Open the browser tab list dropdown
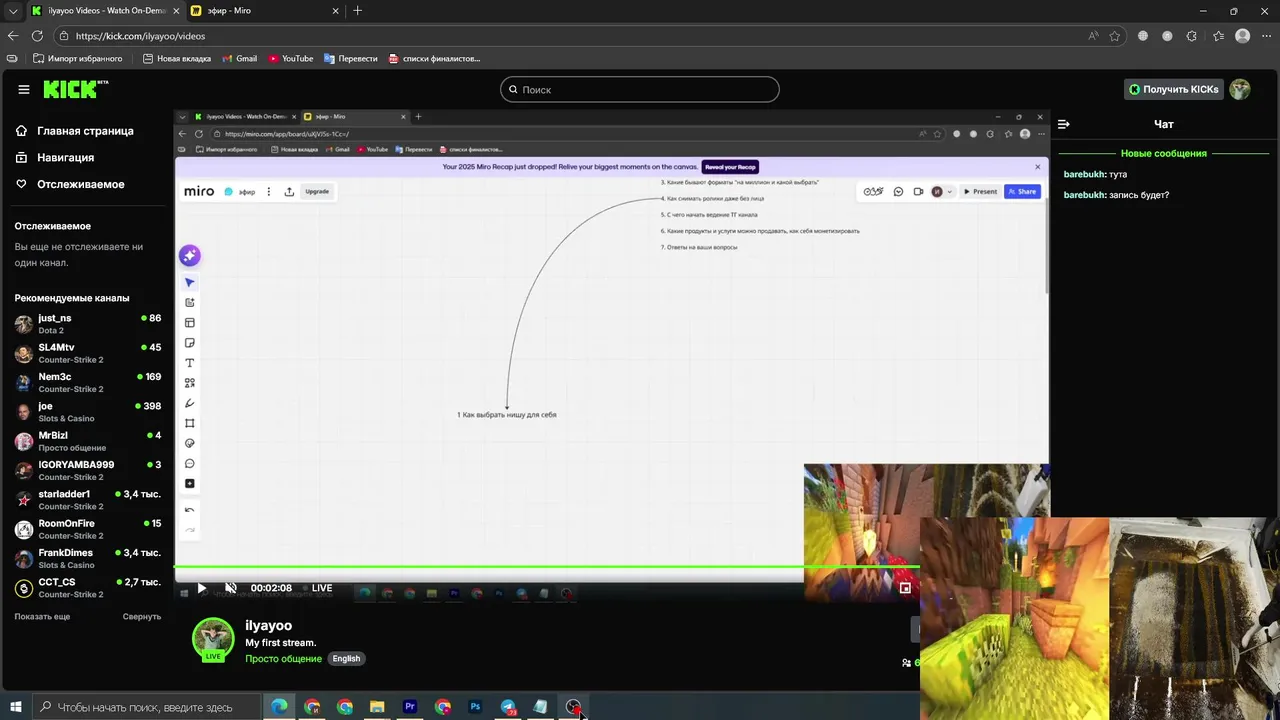1280x720 pixels. [x=13, y=11]
